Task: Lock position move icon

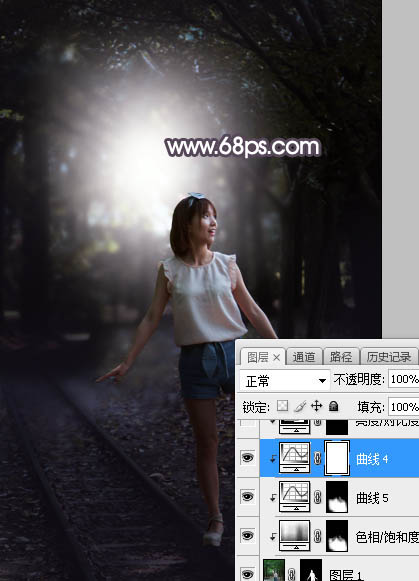Action: (316, 406)
